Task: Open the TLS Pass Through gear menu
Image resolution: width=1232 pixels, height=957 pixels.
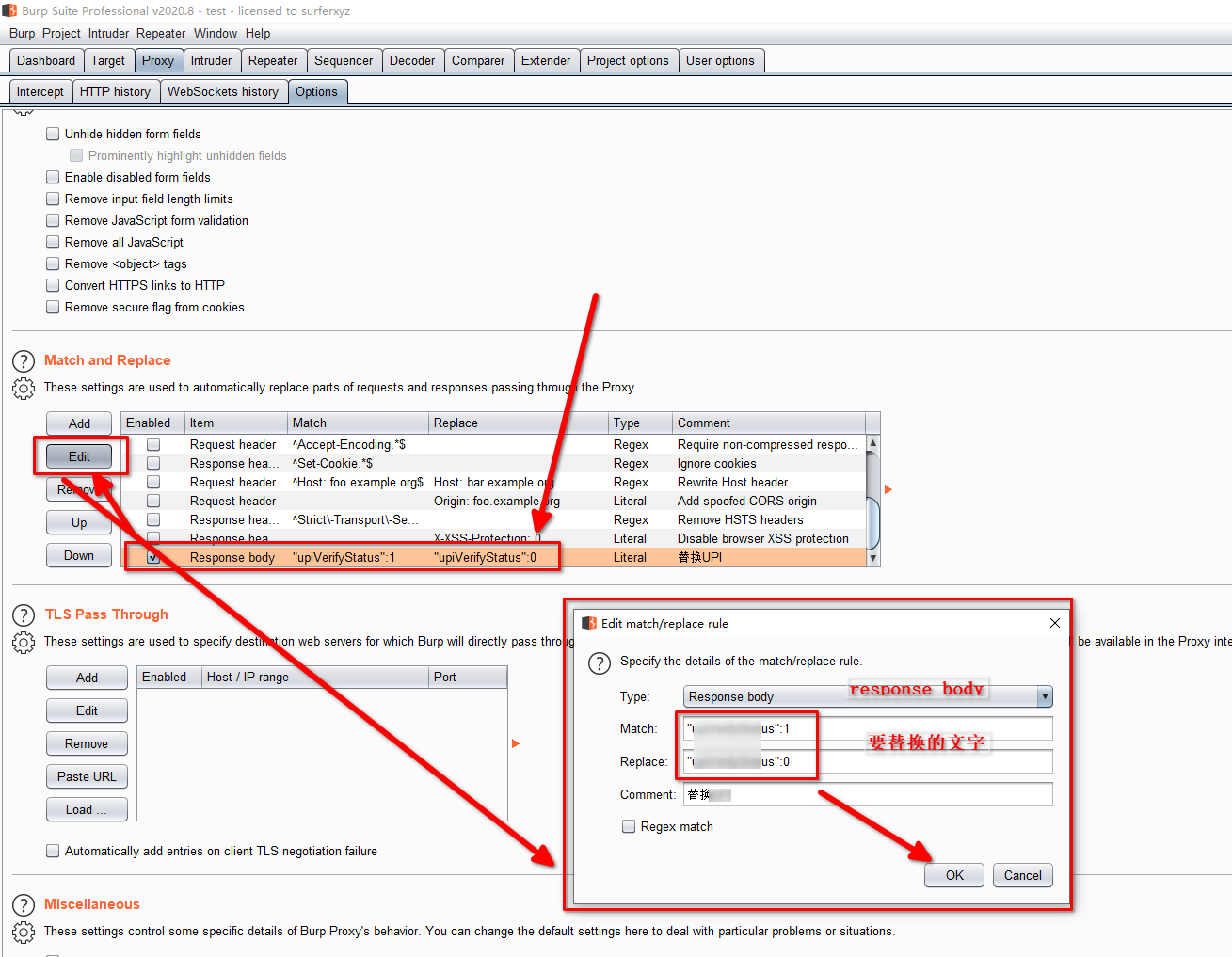Action: click(x=24, y=642)
